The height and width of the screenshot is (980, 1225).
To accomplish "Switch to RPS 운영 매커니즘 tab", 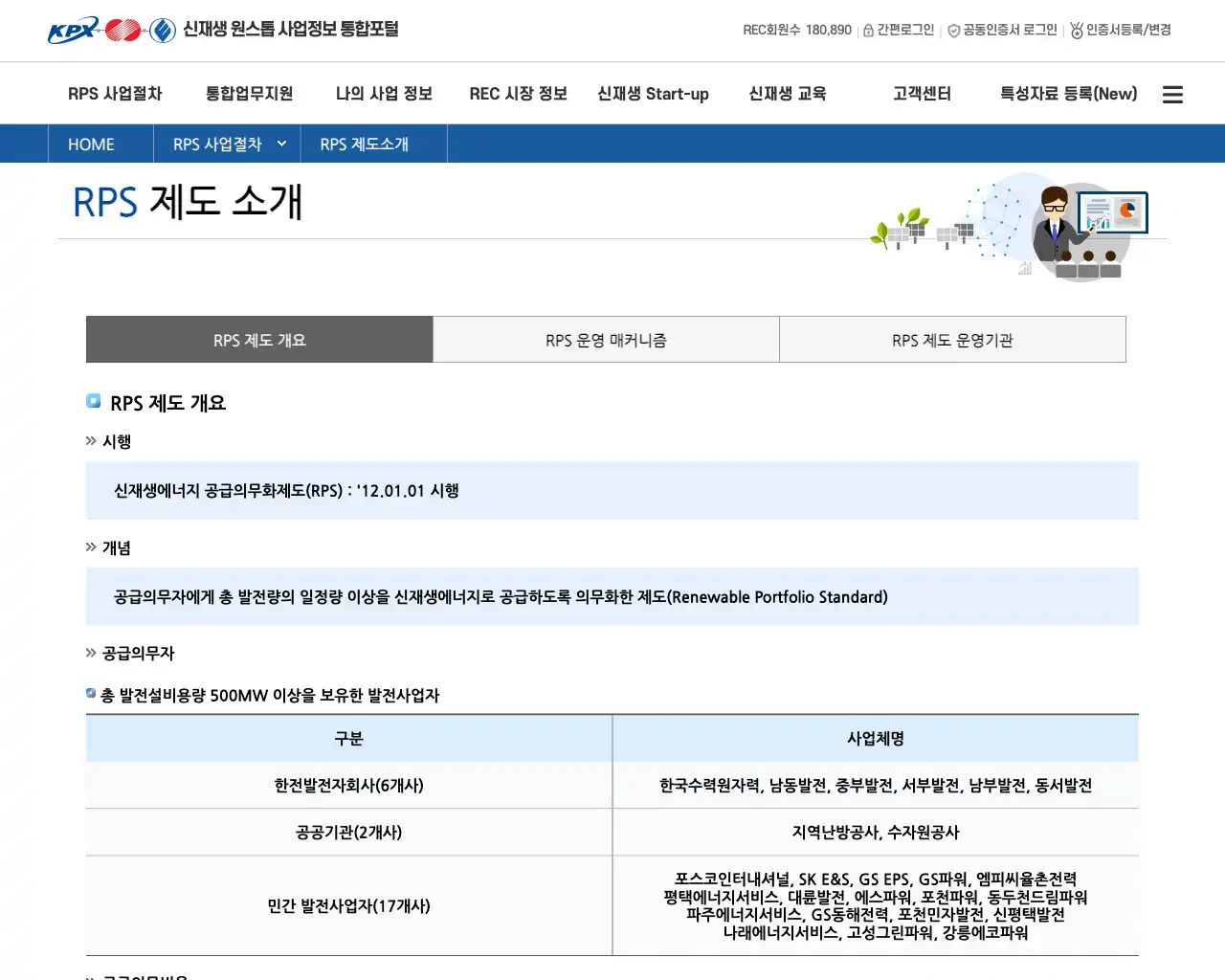I will click(606, 340).
